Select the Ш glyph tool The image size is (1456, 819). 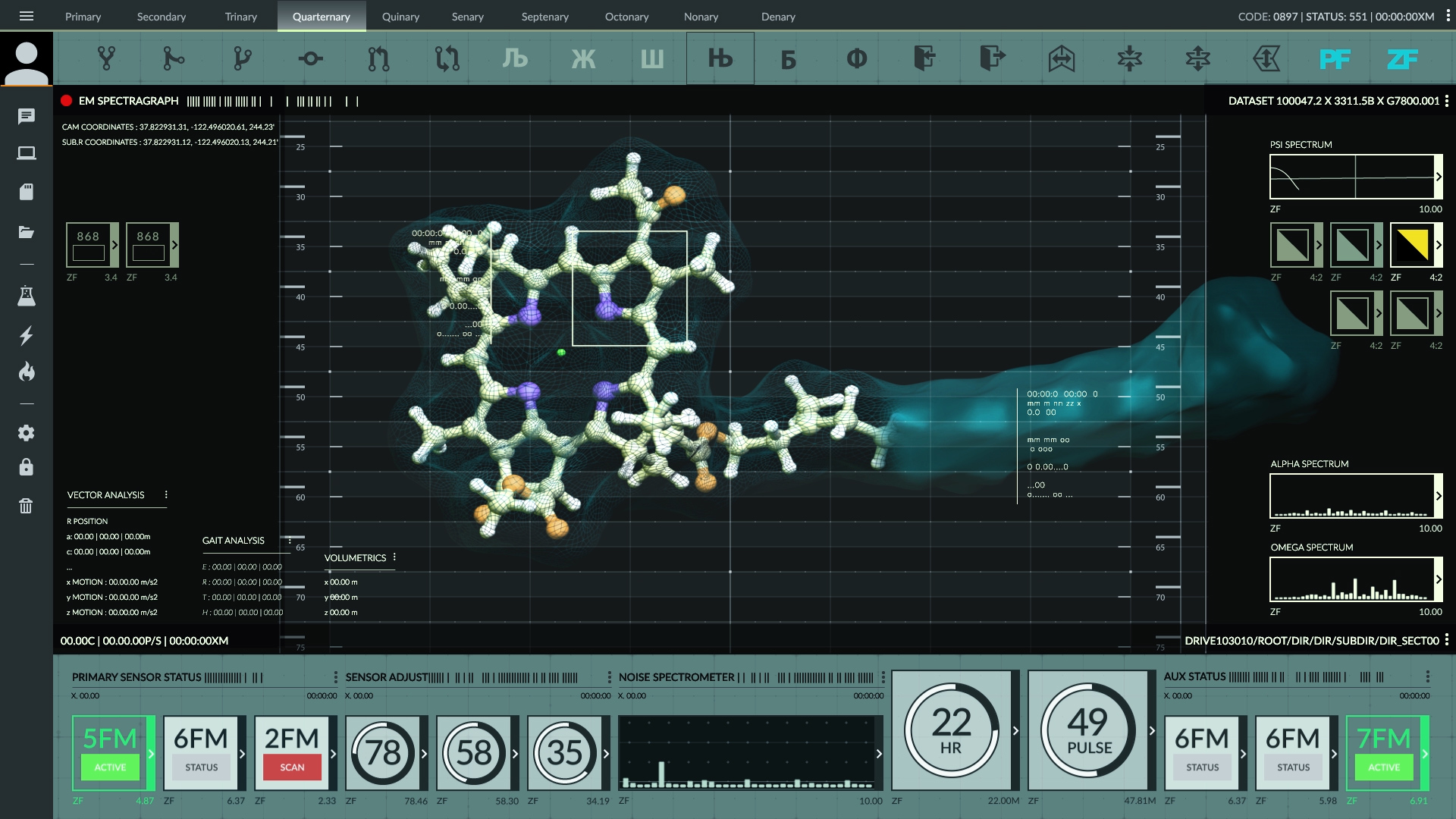pos(652,58)
